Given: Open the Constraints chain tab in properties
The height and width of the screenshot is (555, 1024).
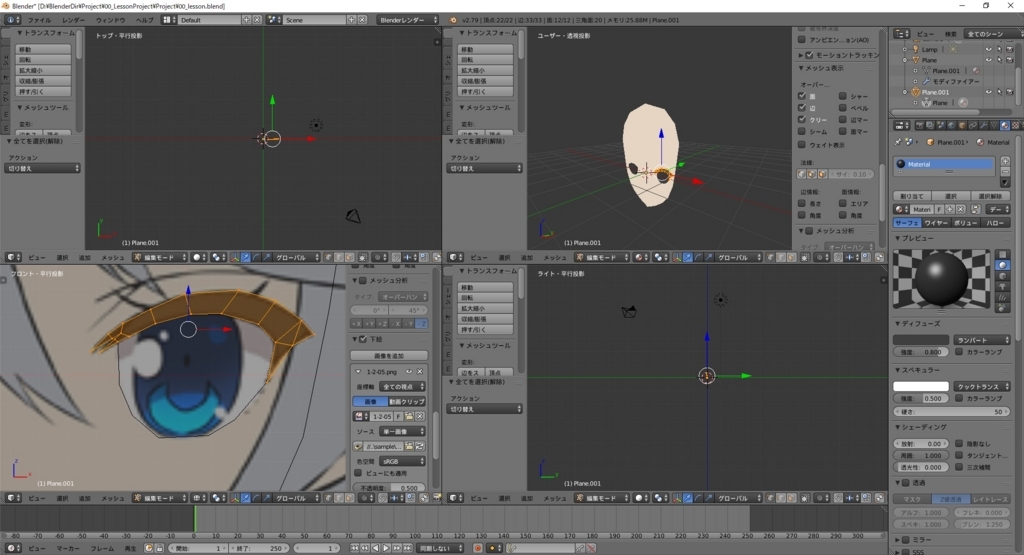Looking at the screenshot, I should (972, 125).
